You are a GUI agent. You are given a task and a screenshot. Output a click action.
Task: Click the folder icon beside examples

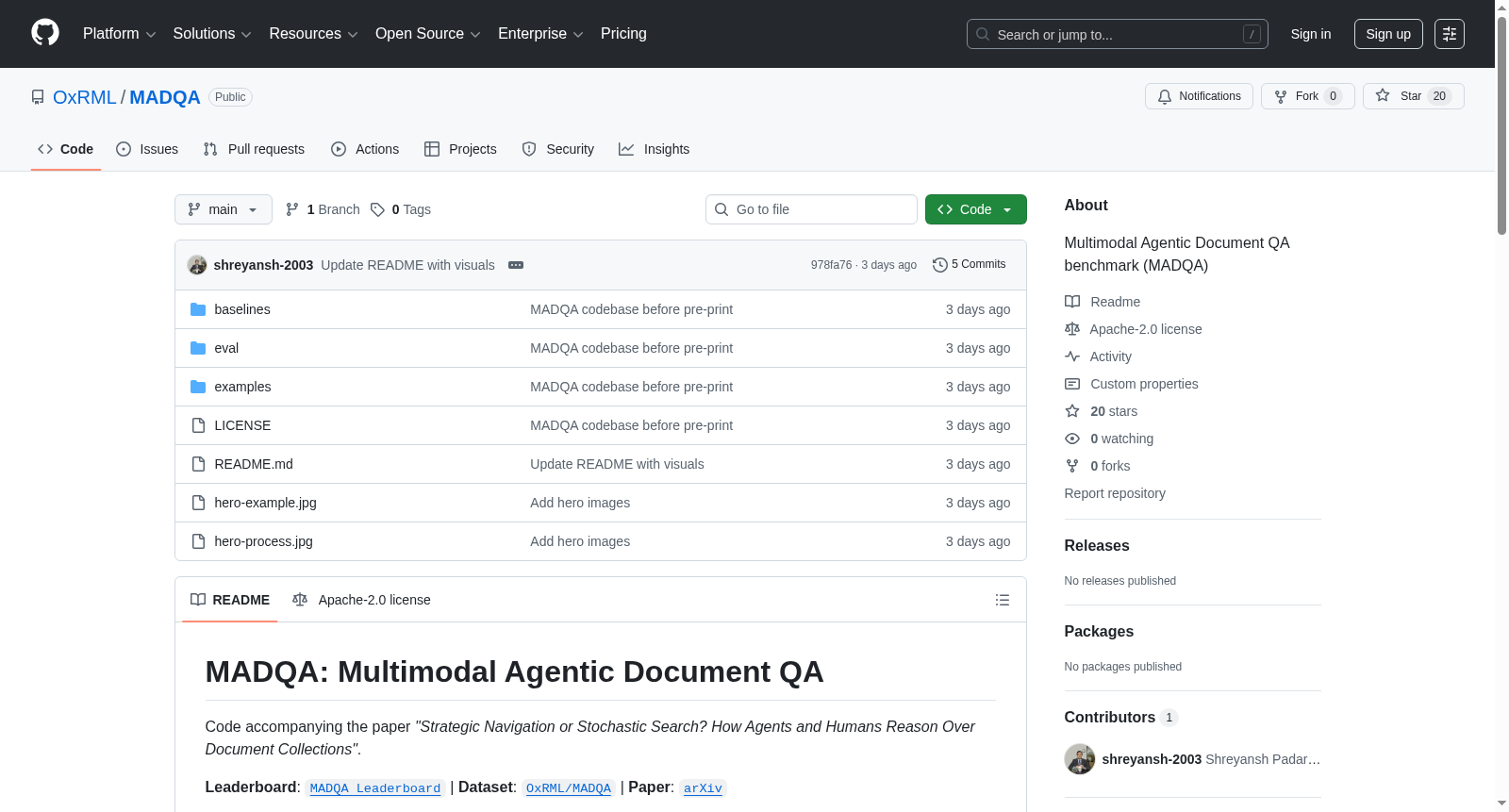(198, 387)
